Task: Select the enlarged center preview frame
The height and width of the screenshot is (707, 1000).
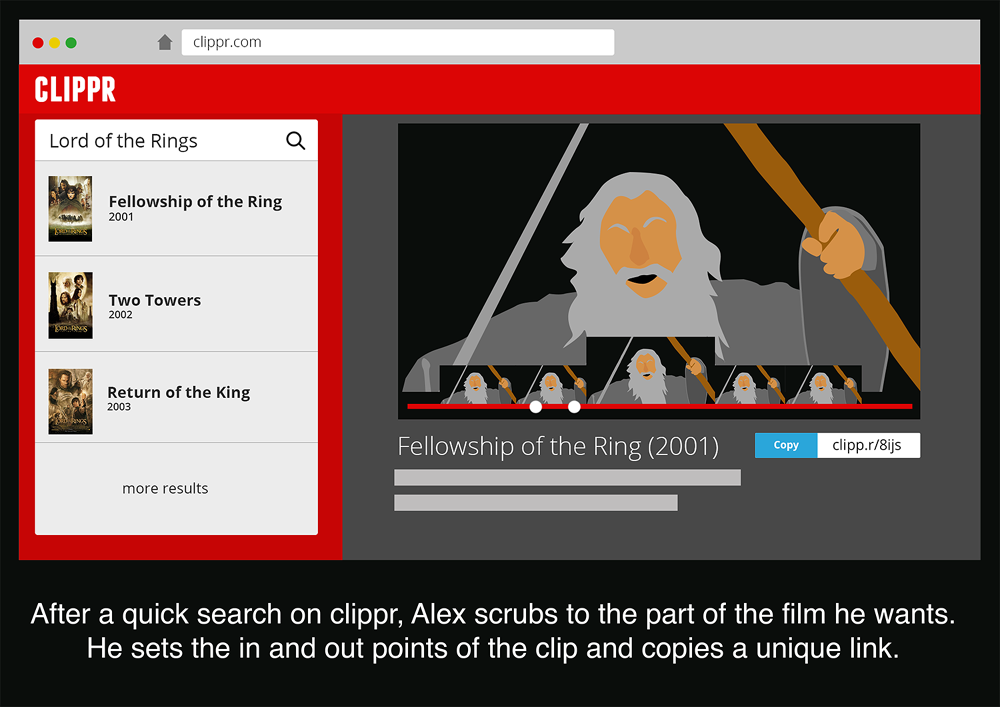Action: pyautogui.click(x=650, y=370)
